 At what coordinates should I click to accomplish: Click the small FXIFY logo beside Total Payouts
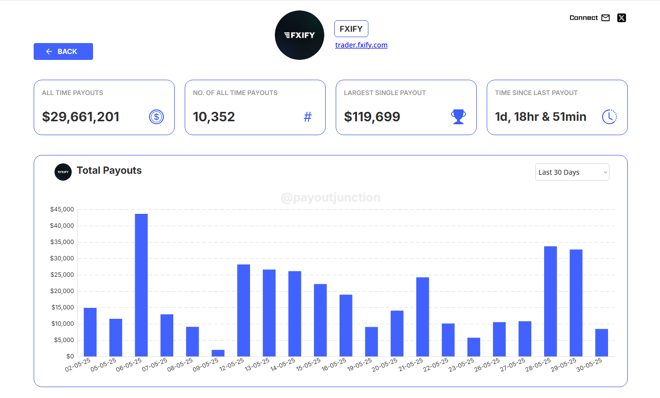point(63,172)
